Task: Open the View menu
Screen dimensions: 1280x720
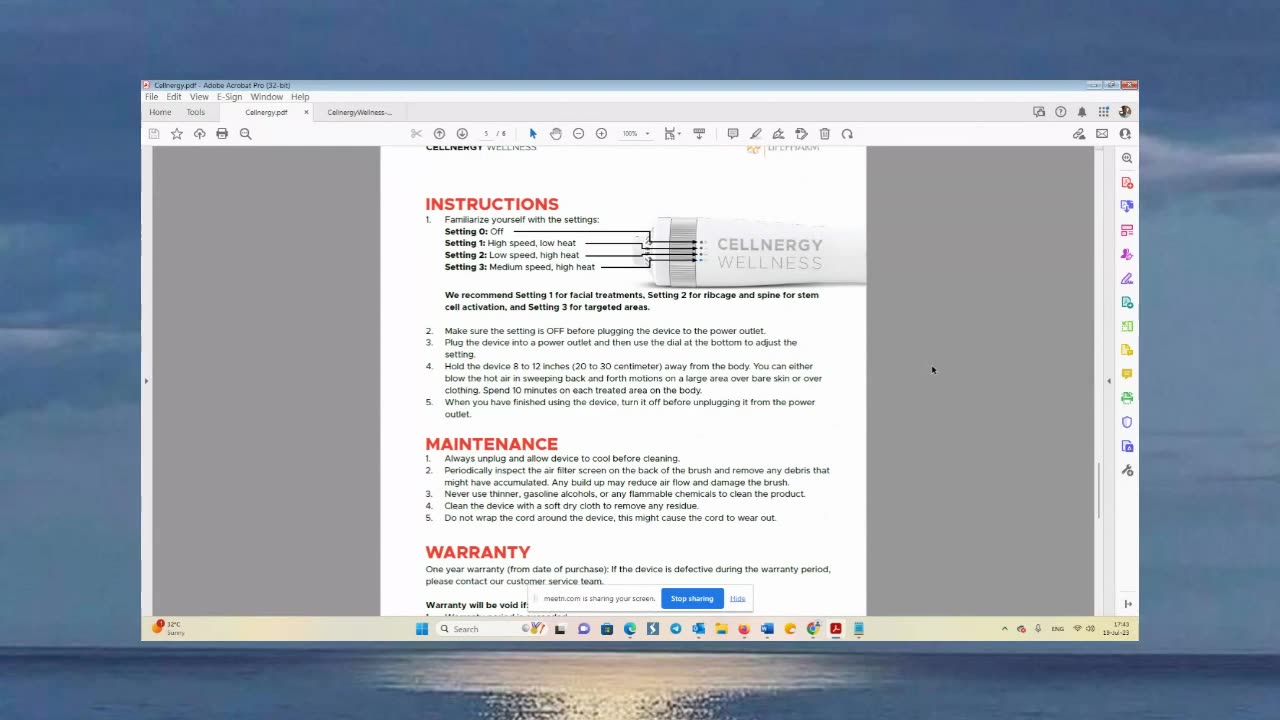Action: [x=199, y=97]
